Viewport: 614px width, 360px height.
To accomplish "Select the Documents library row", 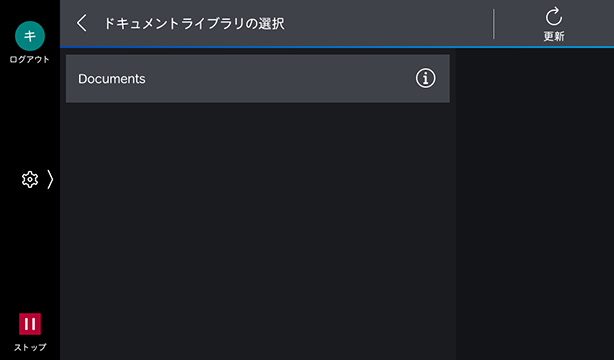I will pyautogui.click(x=258, y=79).
